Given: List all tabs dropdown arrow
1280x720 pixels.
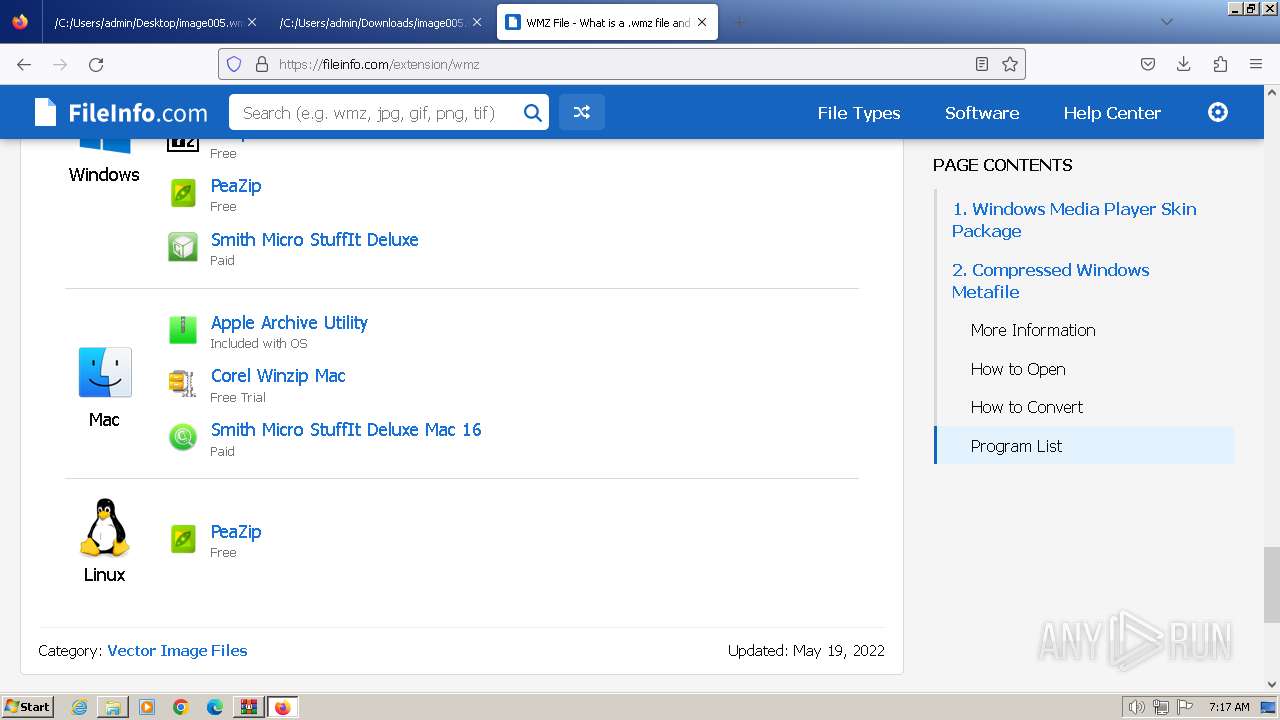Looking at the screenshot, I should 1166,22.
